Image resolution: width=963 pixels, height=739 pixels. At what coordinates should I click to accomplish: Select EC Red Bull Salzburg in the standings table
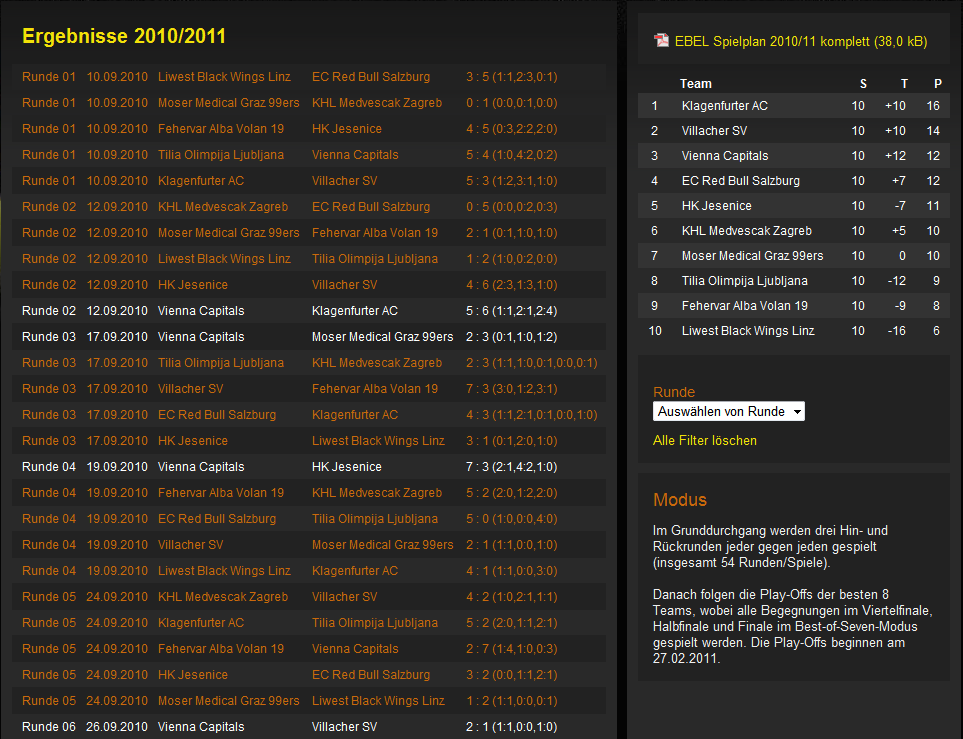741,181
